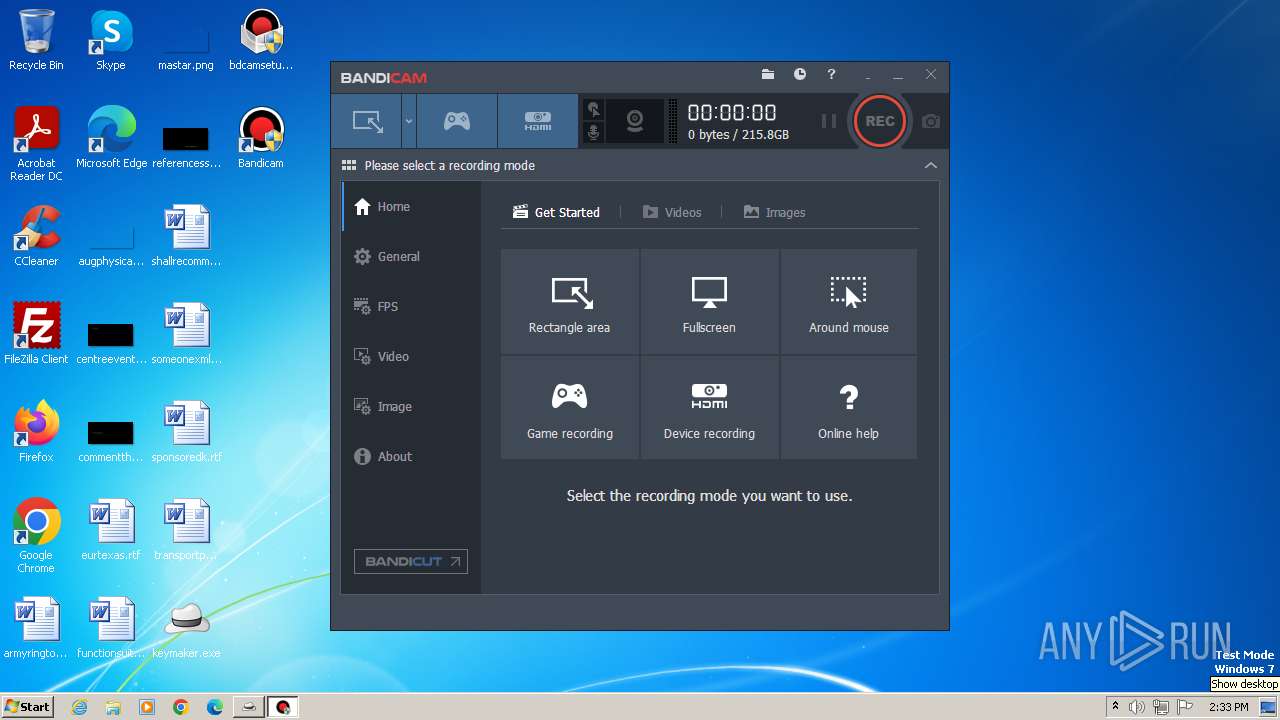Select the screen recording mode button
The width and height of the screenshot is (1280, 720).
(x=367, y=121)
